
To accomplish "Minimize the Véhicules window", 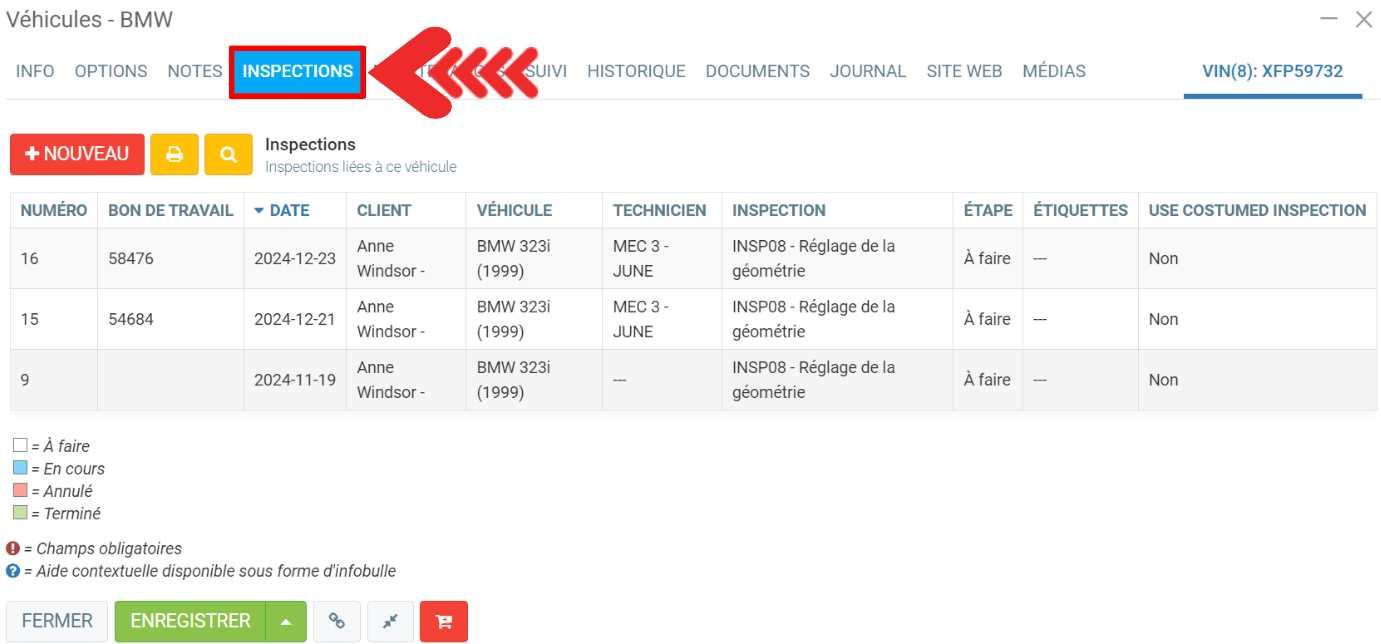I will 1329,19.
